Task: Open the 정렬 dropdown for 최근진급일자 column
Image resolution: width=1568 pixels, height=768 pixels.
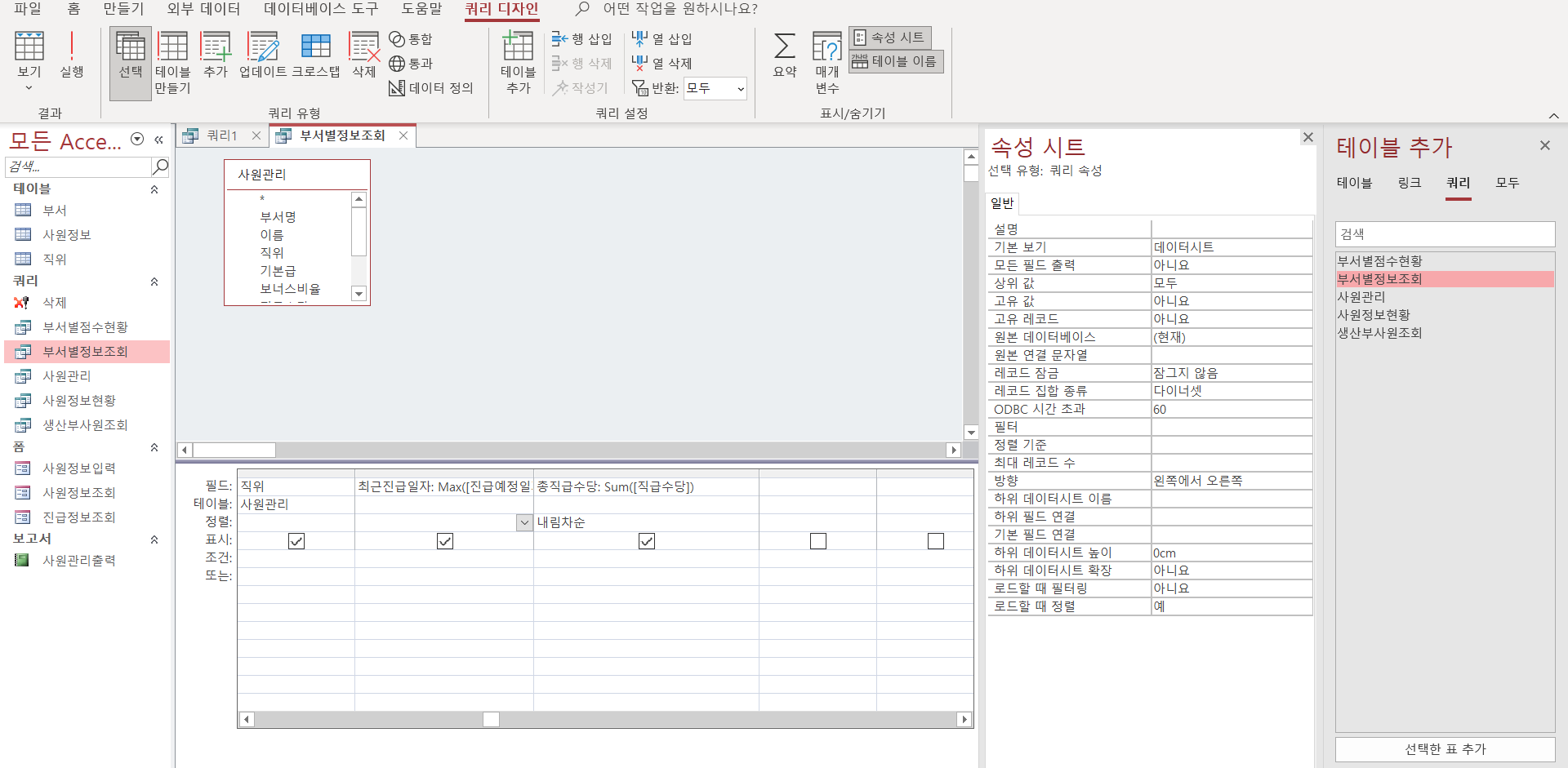Action: point(524,522)
